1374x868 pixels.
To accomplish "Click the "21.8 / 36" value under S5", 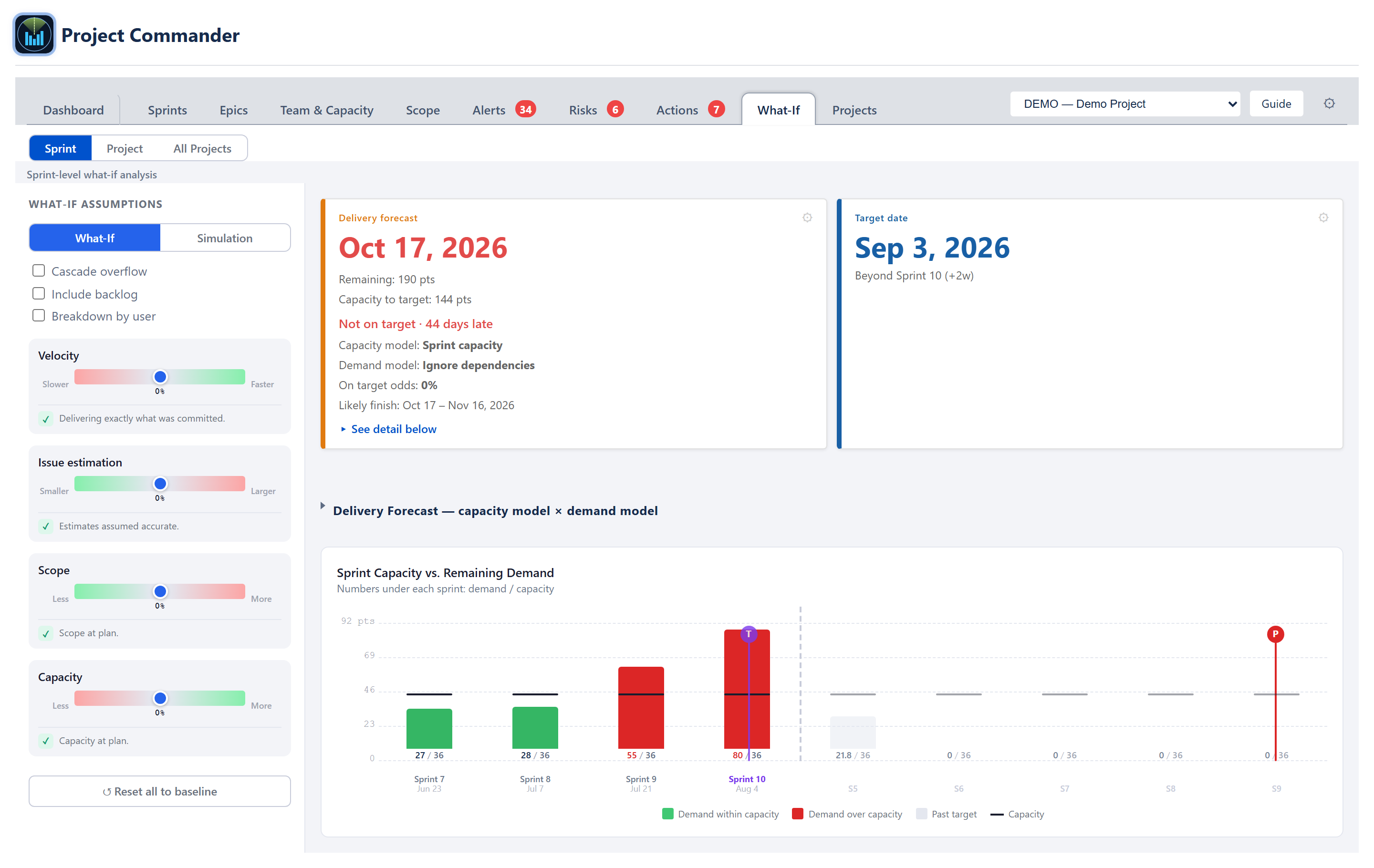I will pos(853,755).
